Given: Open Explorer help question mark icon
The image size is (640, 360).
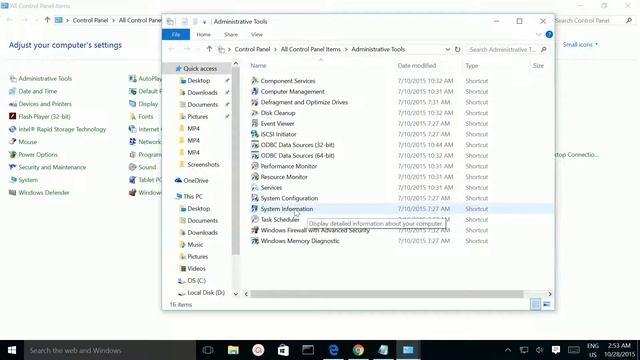Looking at the screenshot, I should [549, 35].
